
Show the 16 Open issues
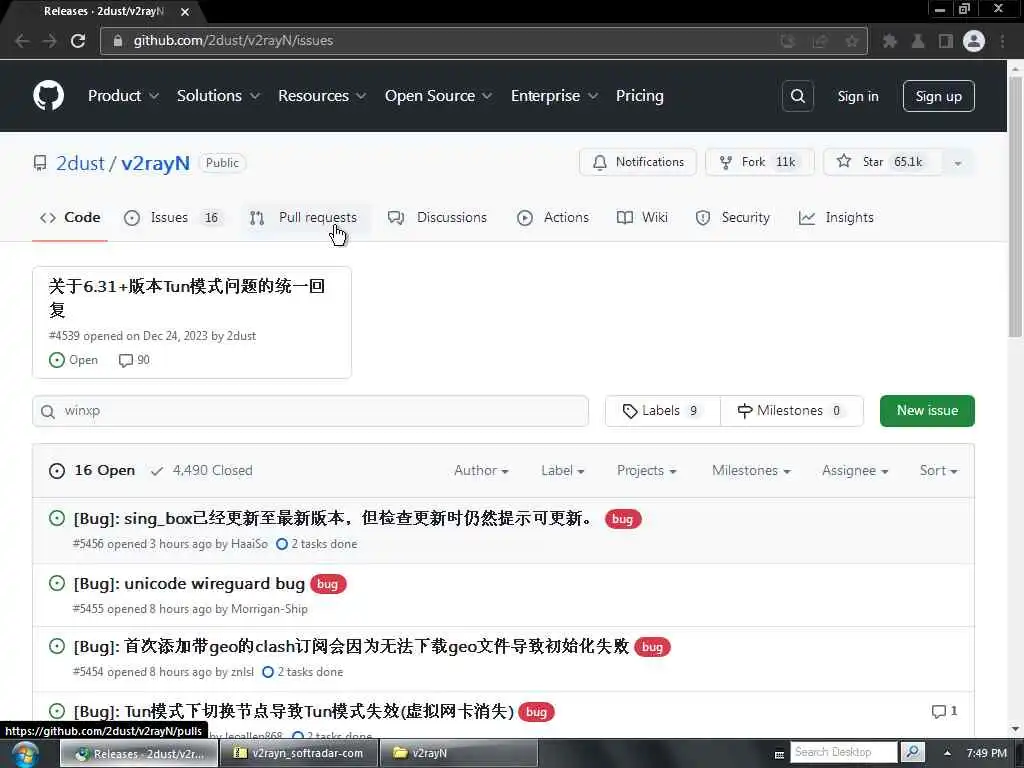pos(92,470)
